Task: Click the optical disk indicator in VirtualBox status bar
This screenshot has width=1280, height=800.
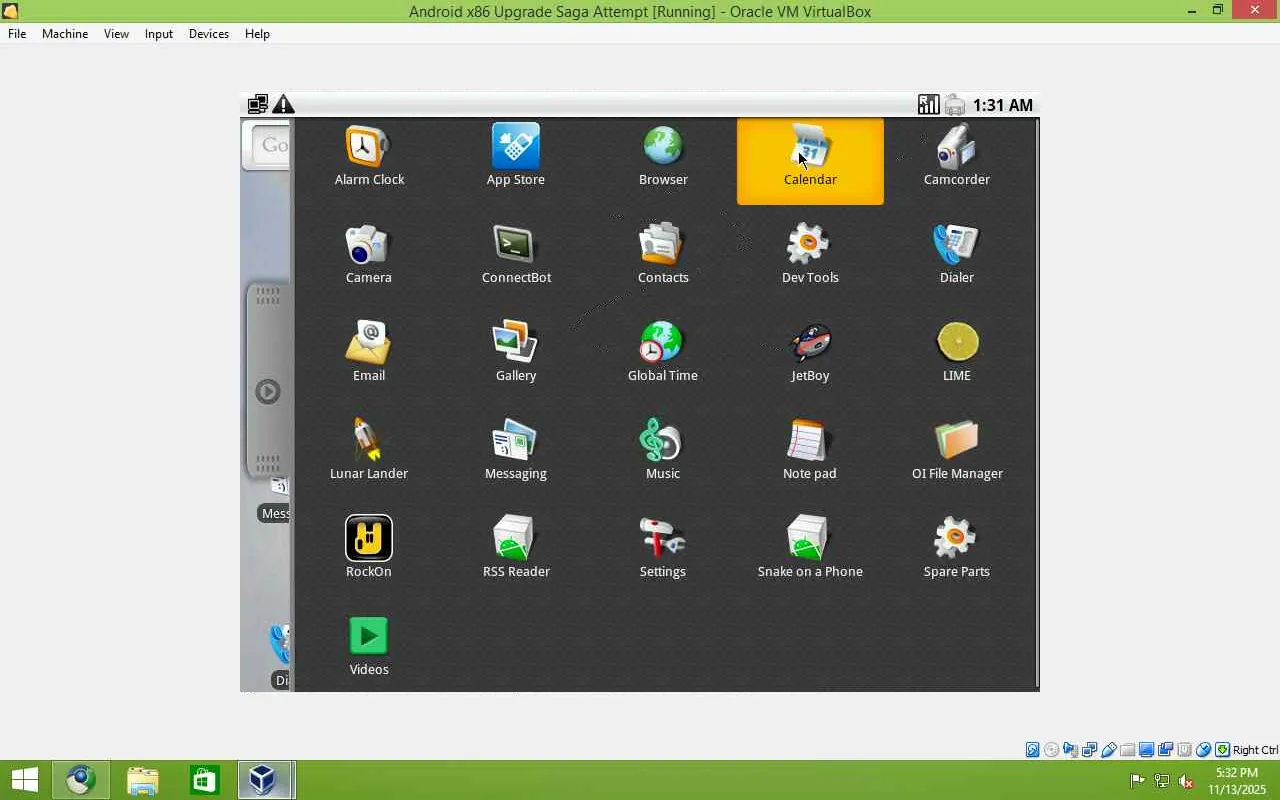Action: (x=1051, y=750)
